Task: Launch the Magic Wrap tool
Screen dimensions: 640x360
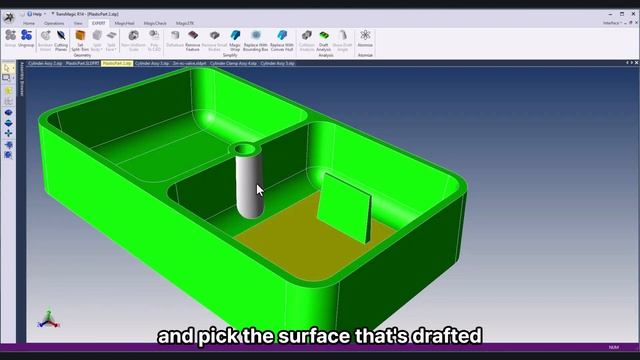Action: (x=235, y=41)
